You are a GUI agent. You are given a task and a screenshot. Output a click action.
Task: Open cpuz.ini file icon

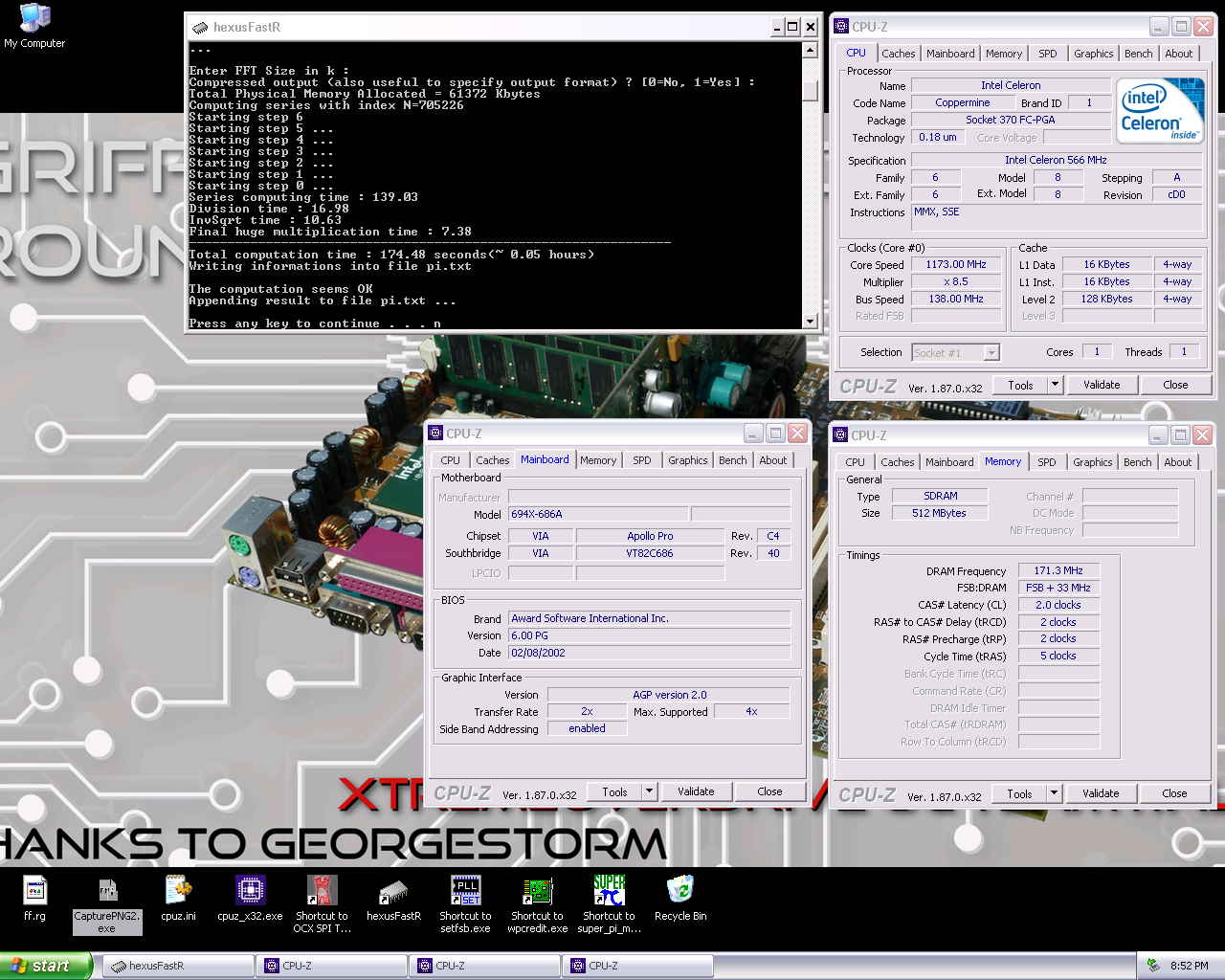tap(178, 898)
